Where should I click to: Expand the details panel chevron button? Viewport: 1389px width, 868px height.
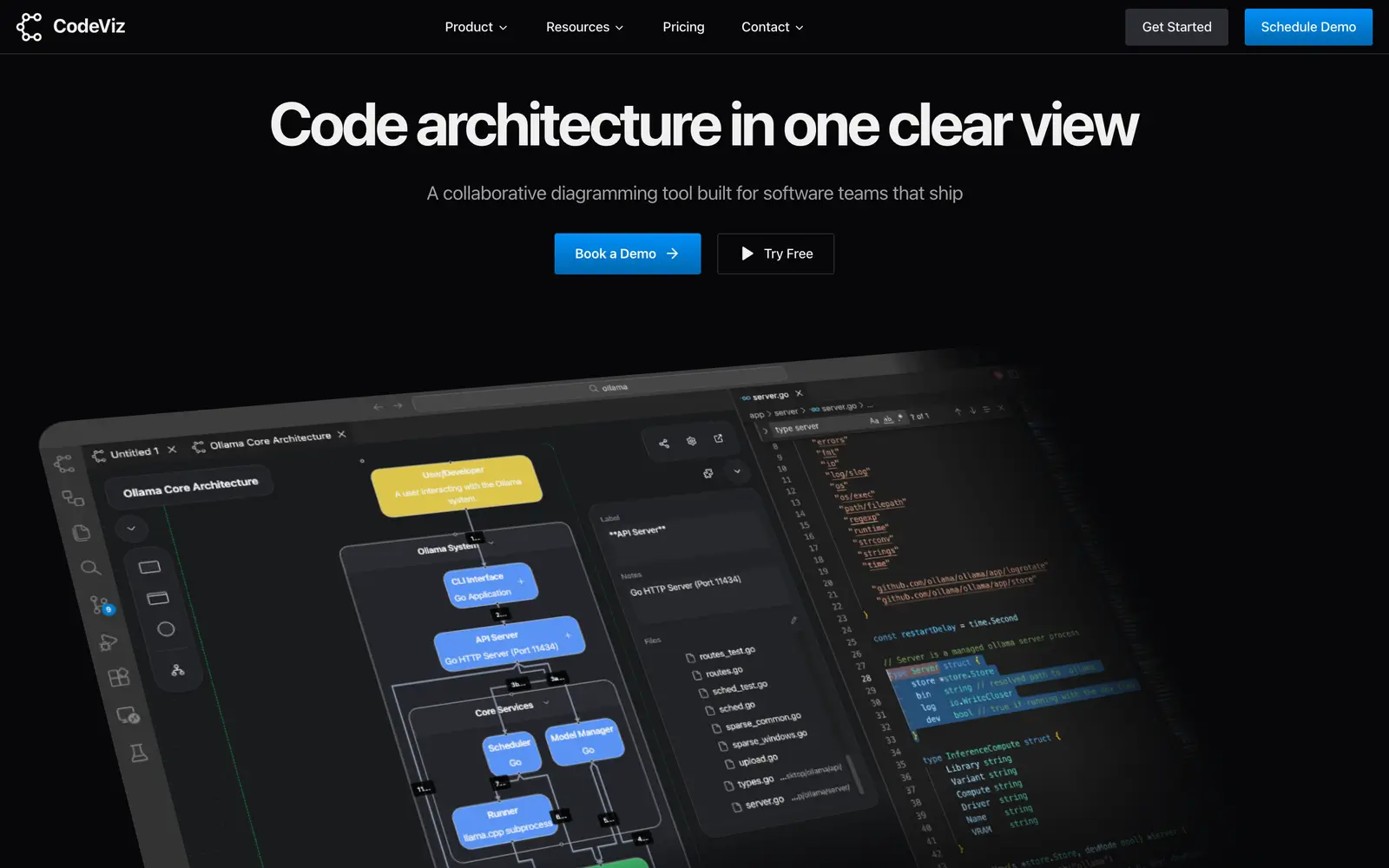[737, 471]
